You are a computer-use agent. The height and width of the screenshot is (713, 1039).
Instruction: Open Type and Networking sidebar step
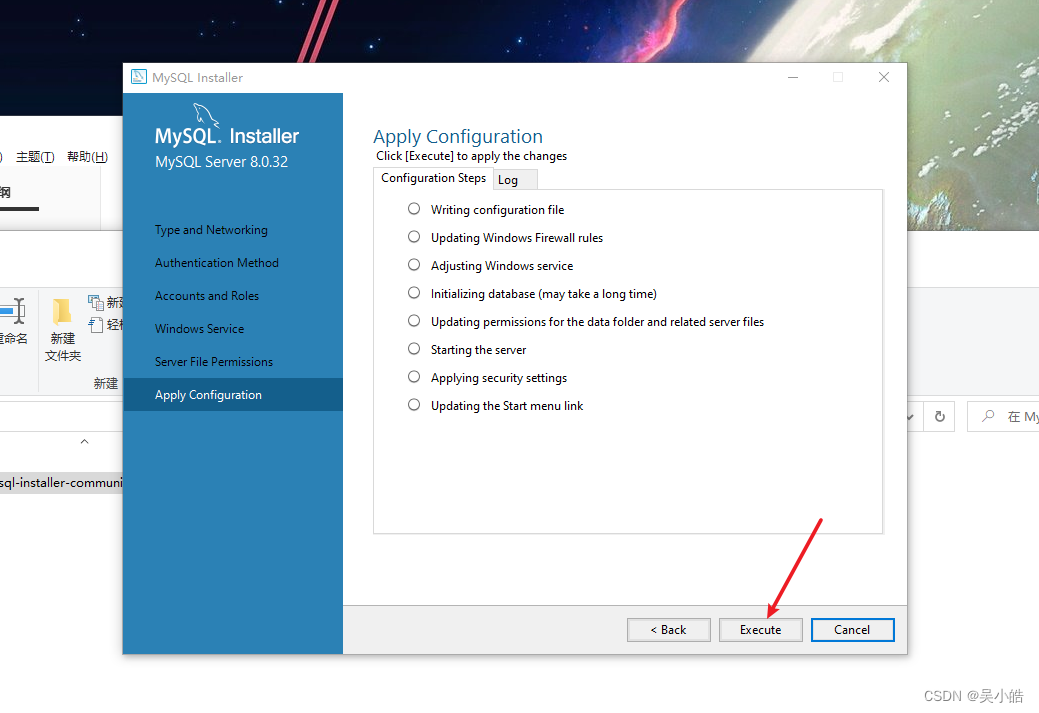coord(211,230)
